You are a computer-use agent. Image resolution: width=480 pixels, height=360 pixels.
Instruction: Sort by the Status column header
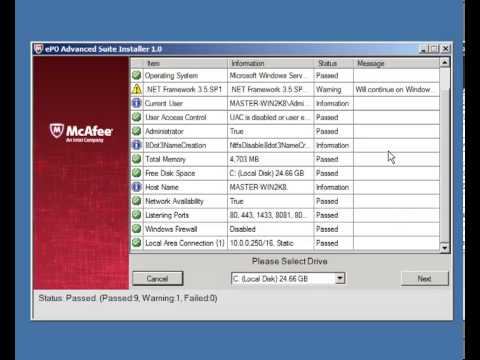pyautogui.click(x=333, y=63)
